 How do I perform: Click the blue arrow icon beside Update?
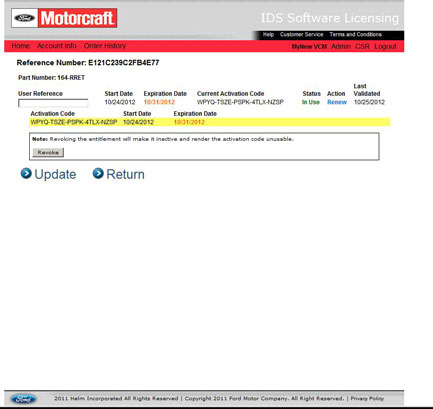tap(26, 173)
